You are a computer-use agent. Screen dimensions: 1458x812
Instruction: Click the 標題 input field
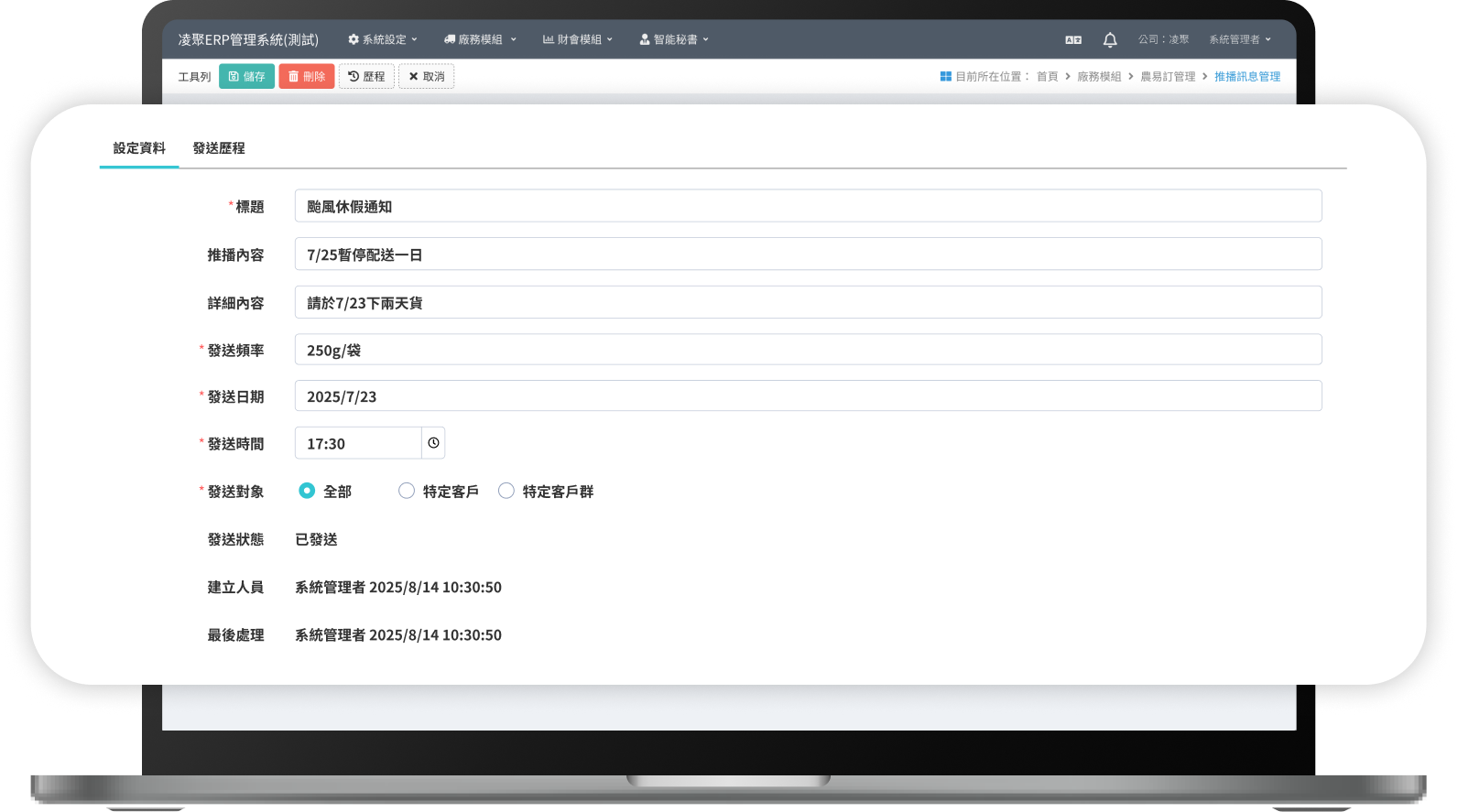point(808,206)
